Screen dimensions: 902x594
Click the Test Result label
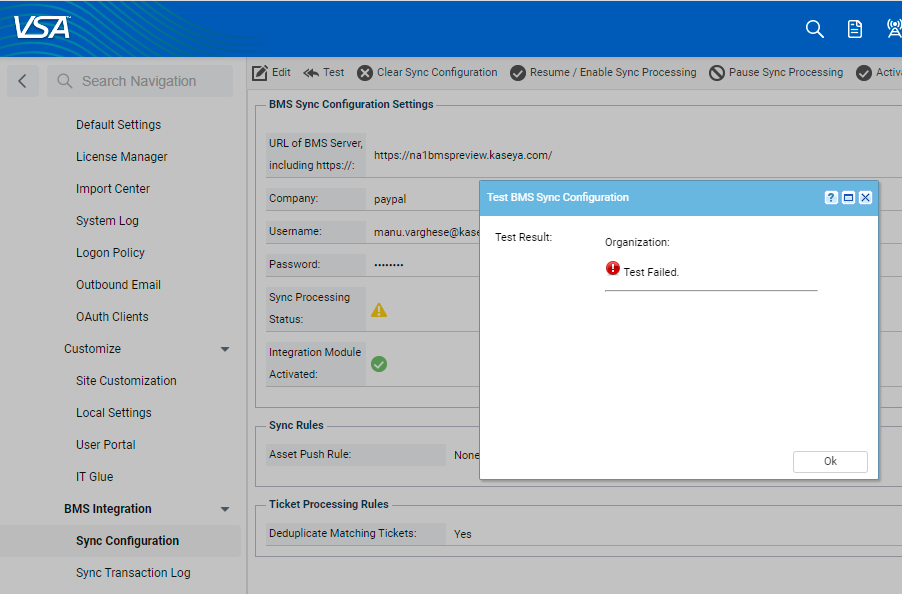(x=523, y=237)
